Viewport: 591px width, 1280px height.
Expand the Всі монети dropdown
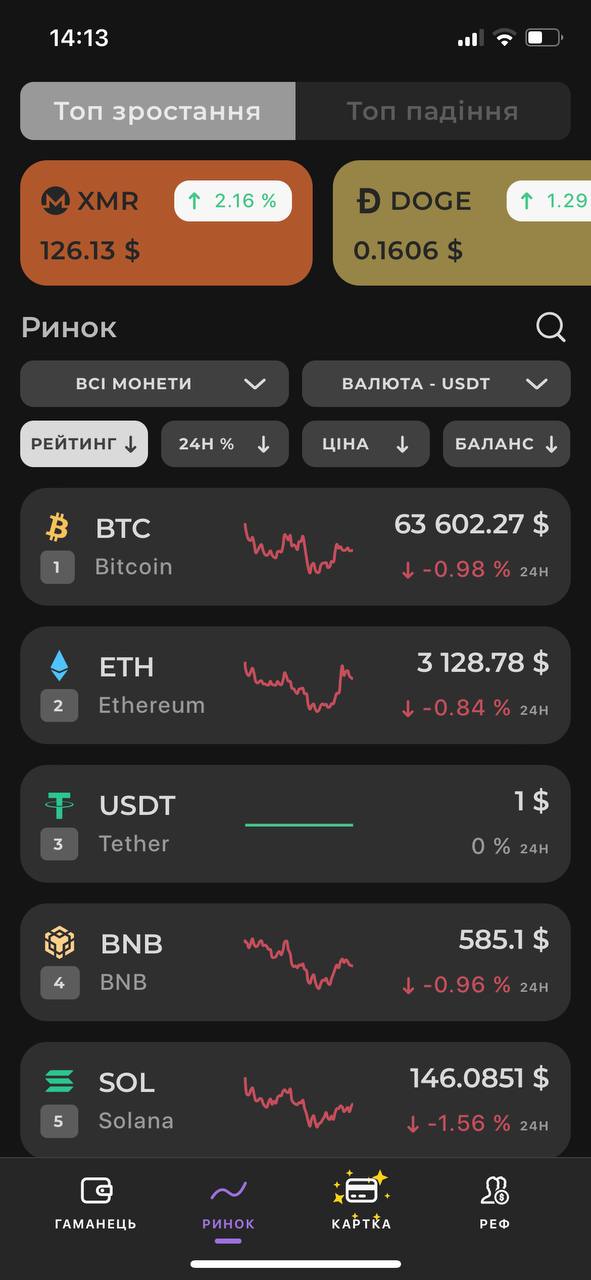(x=154, y=384)
